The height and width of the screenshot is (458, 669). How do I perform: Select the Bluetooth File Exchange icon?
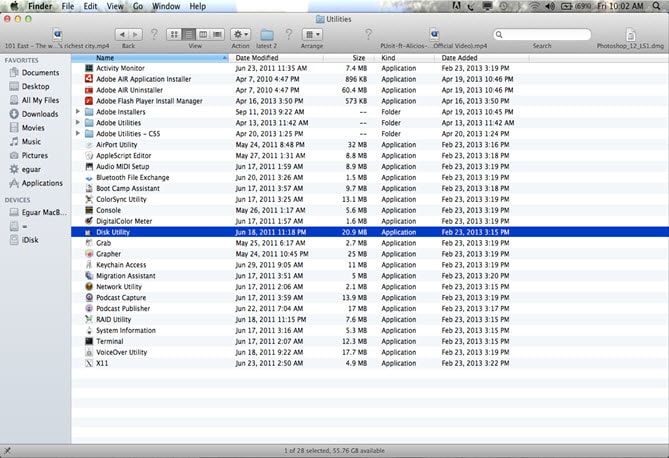89,178
